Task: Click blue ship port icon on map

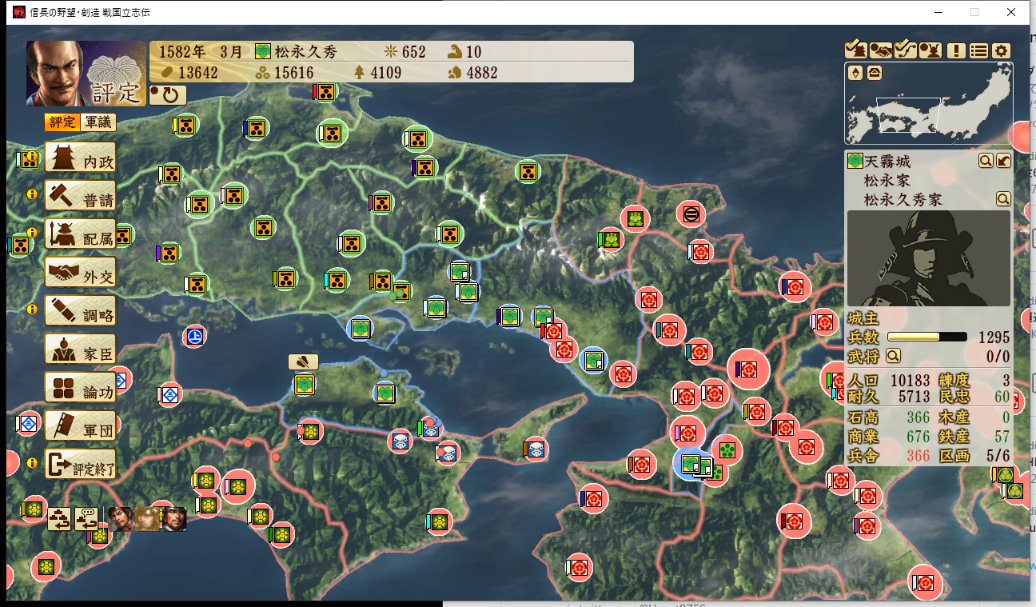Action: [x=194, y=336]
